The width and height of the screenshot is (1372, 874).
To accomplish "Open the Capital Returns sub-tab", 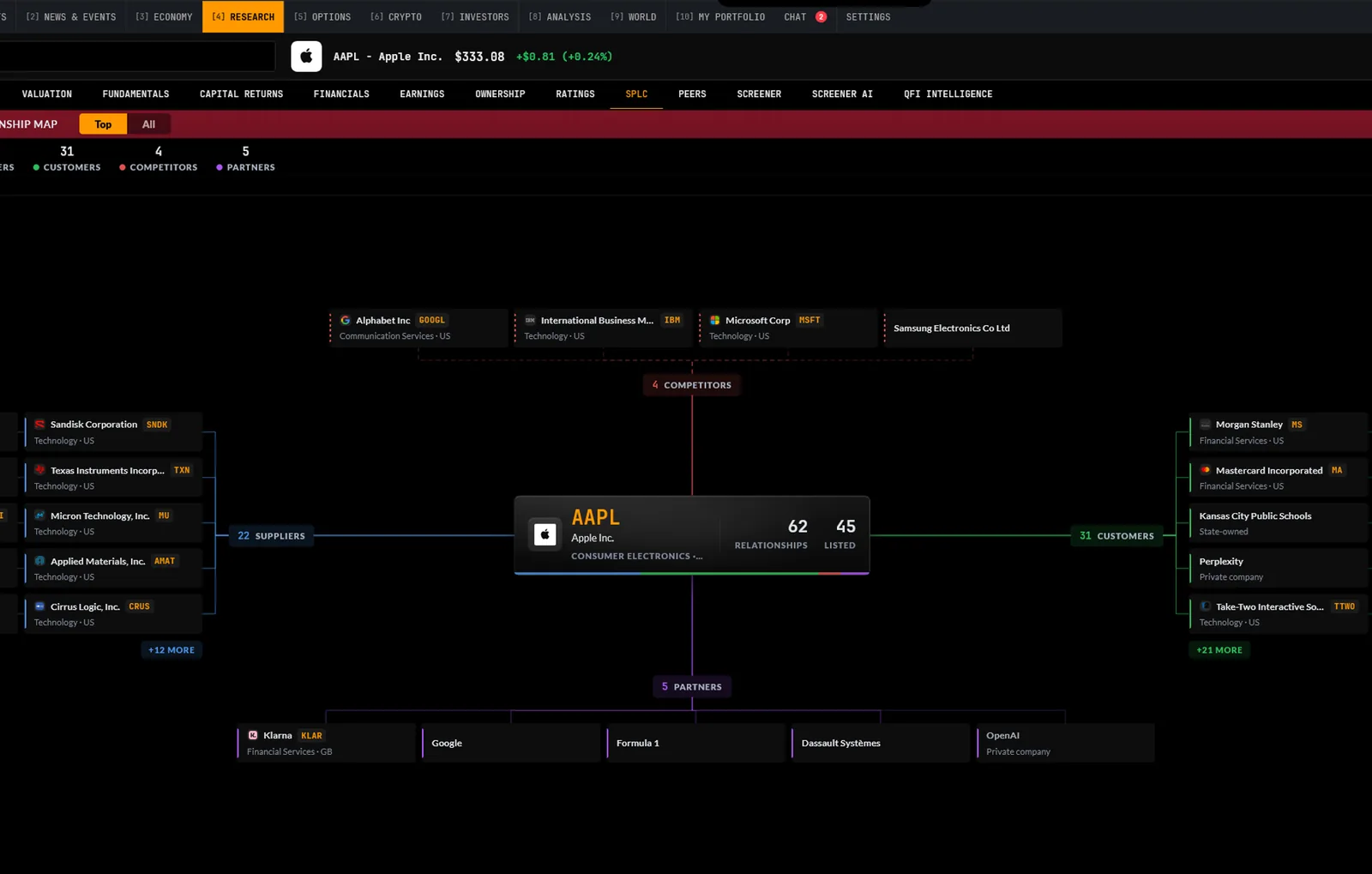I will pyautogui.click(x=241, y=94).
